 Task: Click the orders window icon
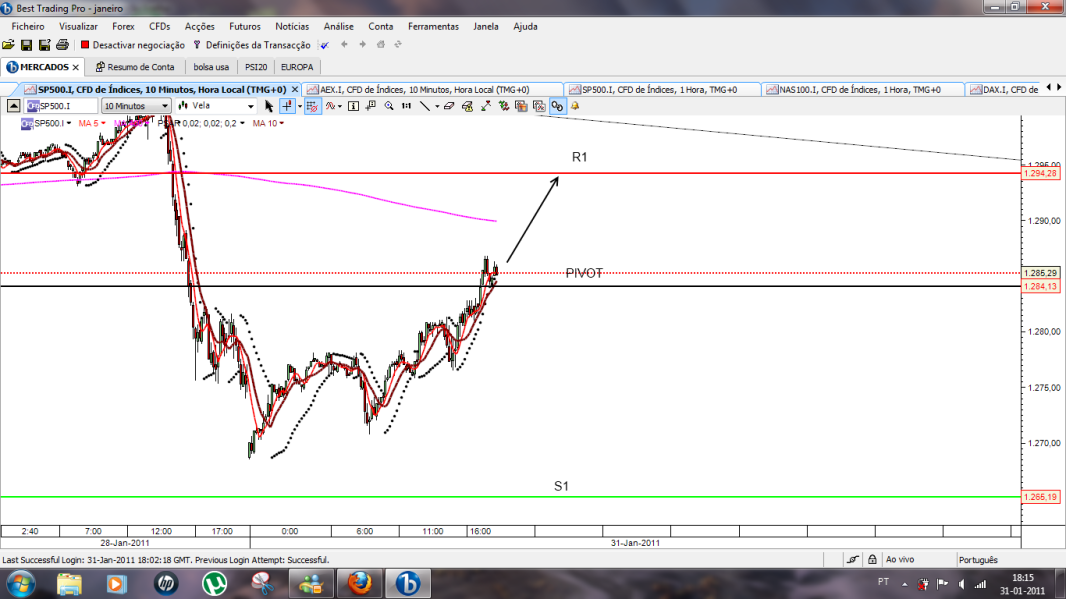tap(521, 106)
